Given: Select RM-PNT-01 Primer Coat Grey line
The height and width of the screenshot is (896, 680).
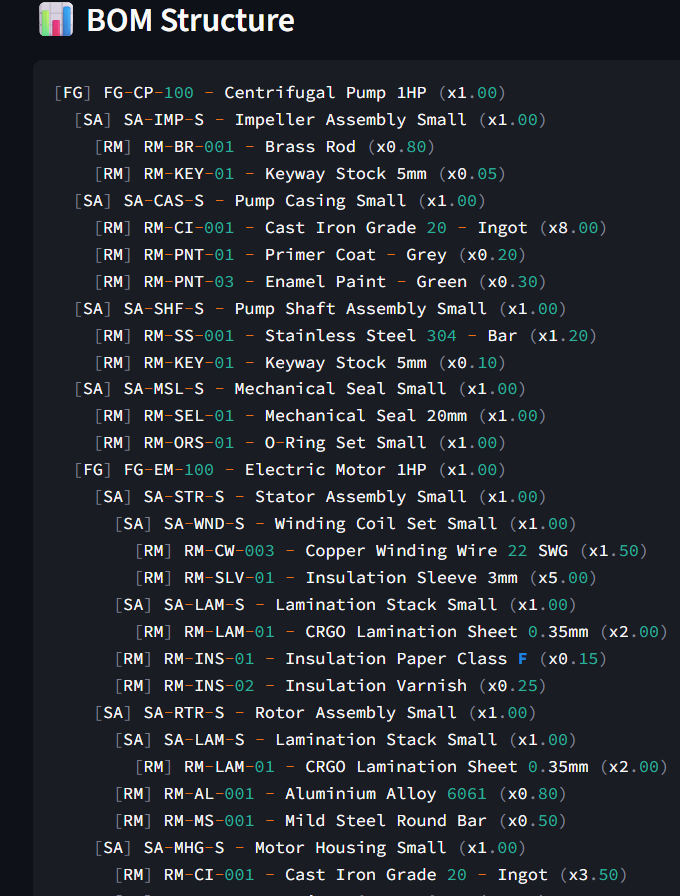Looking at the screenshot, I should point(310,255).
